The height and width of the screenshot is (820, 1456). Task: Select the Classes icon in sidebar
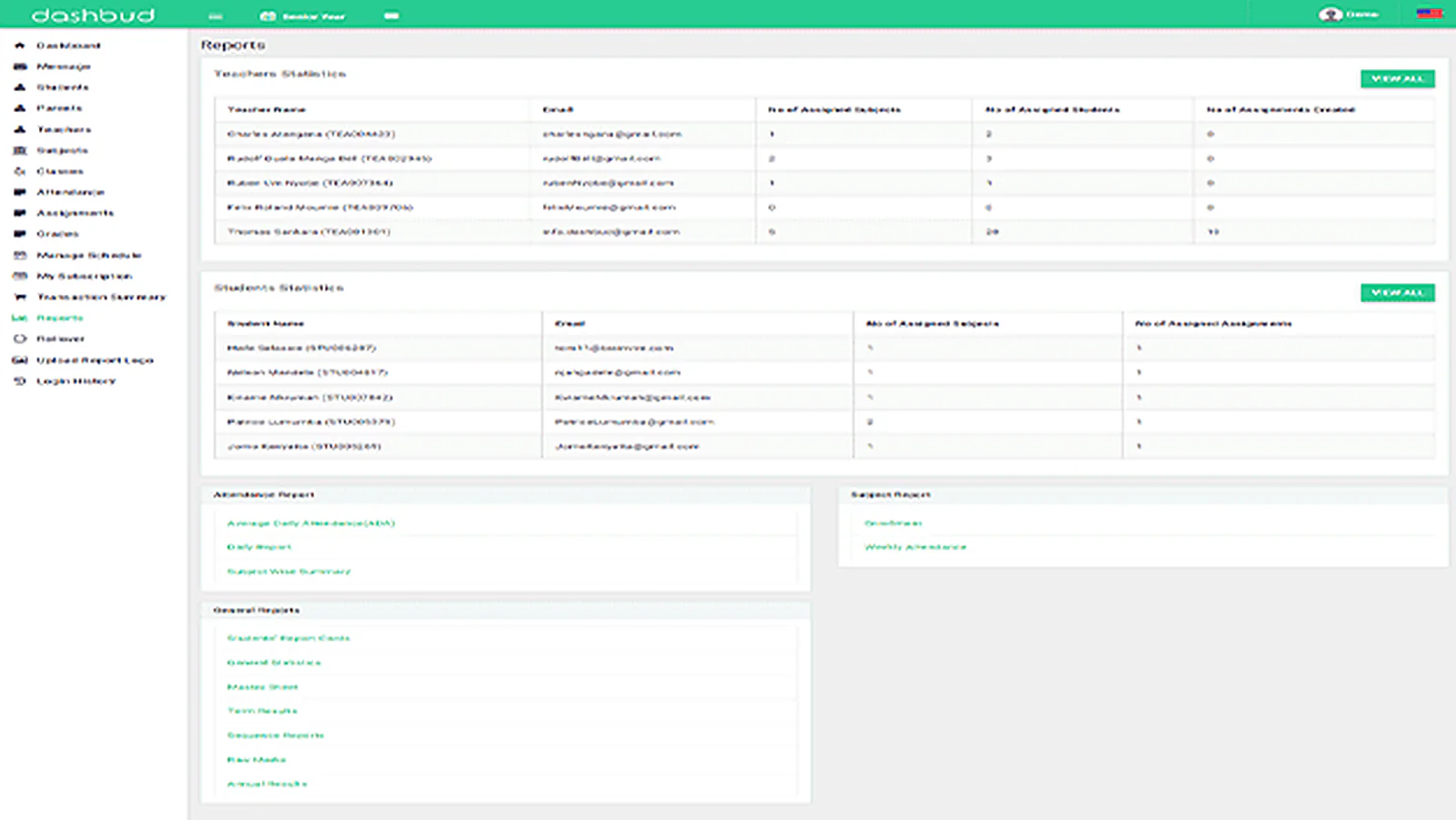(20, 171)
